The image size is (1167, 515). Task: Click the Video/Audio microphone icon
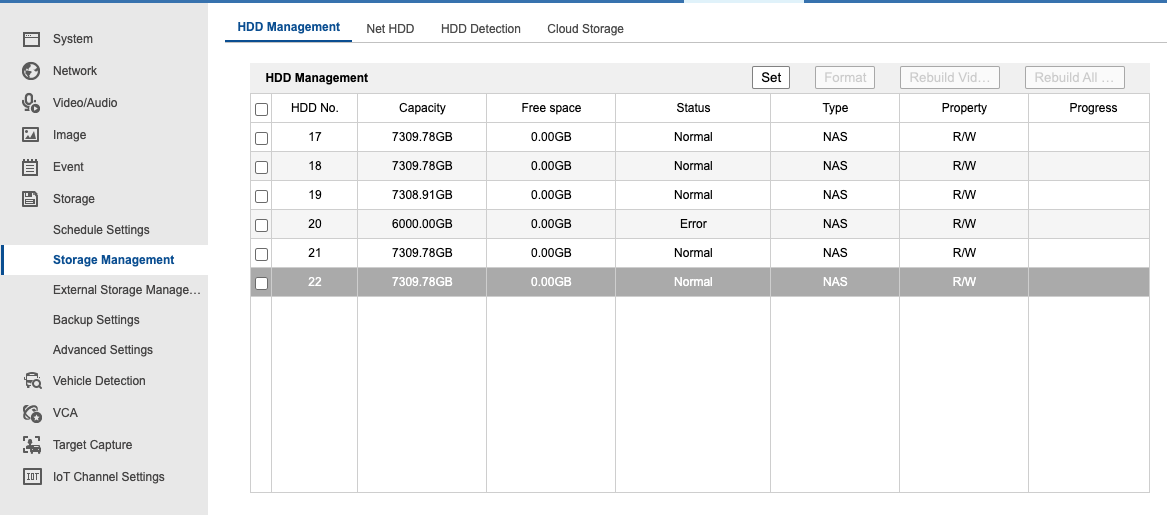pos(31,103)
